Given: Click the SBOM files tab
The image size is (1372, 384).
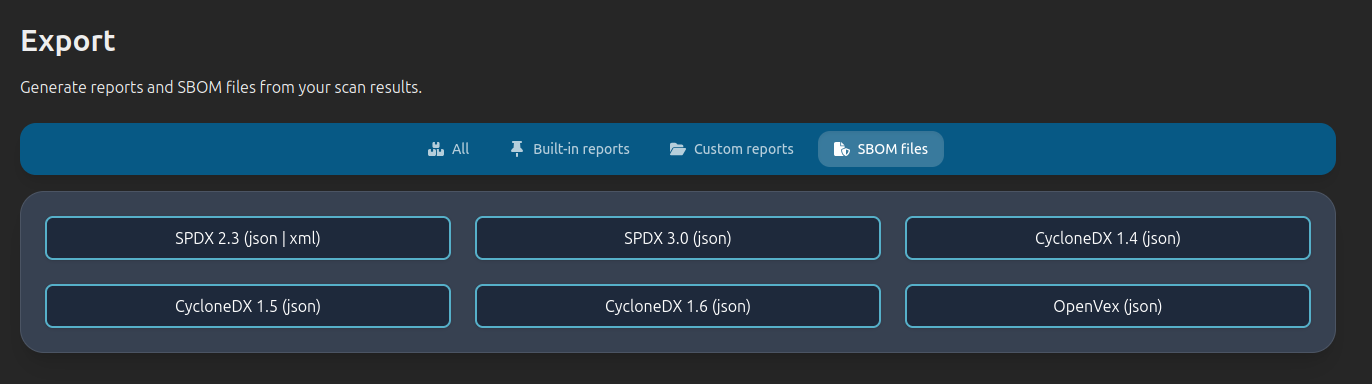Looking at the screenshot, I should pyautogui.click(x=880, y=149).
